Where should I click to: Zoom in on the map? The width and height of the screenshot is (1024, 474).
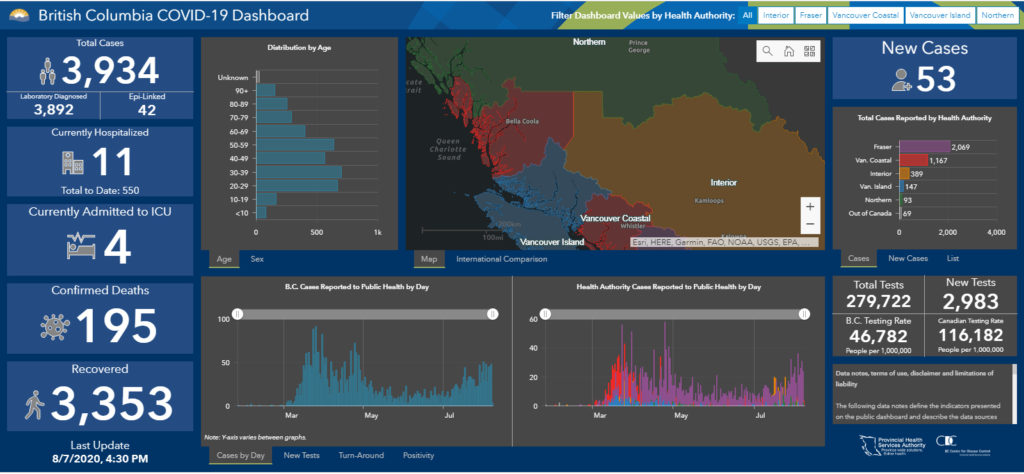(x=809, y=206)
